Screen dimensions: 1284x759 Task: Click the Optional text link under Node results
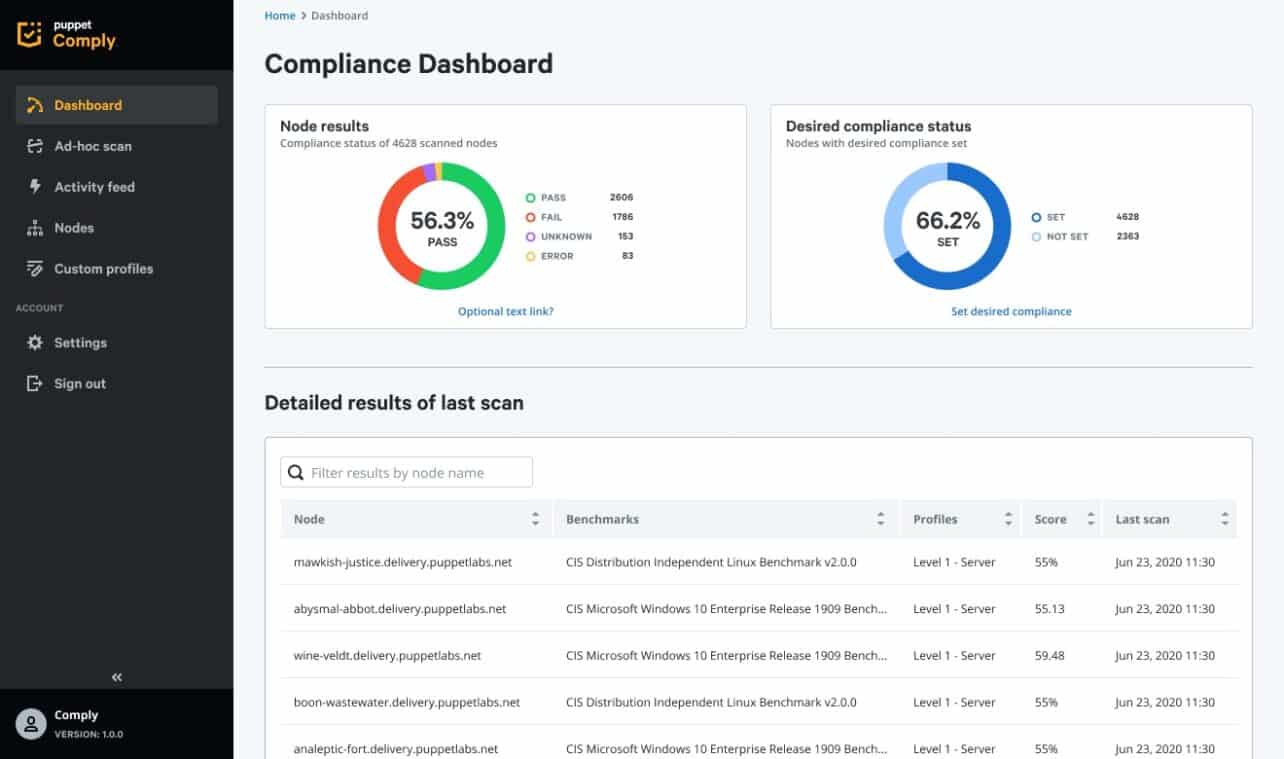point(505,311)
